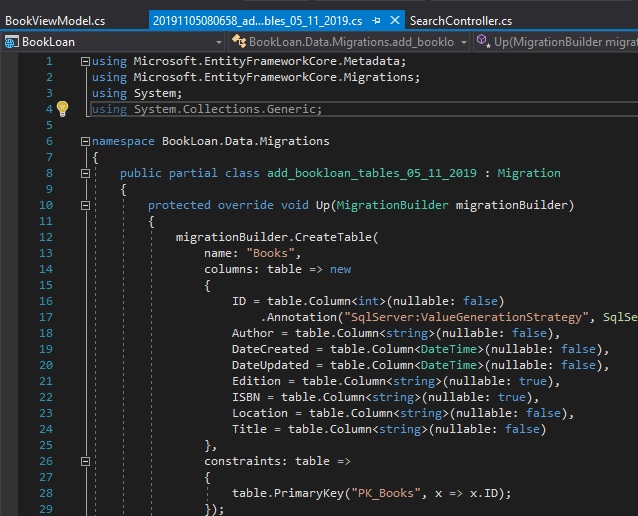Click the class icon in type navigator
This screenshot has width=638, height=516.
tap(239, 41)
